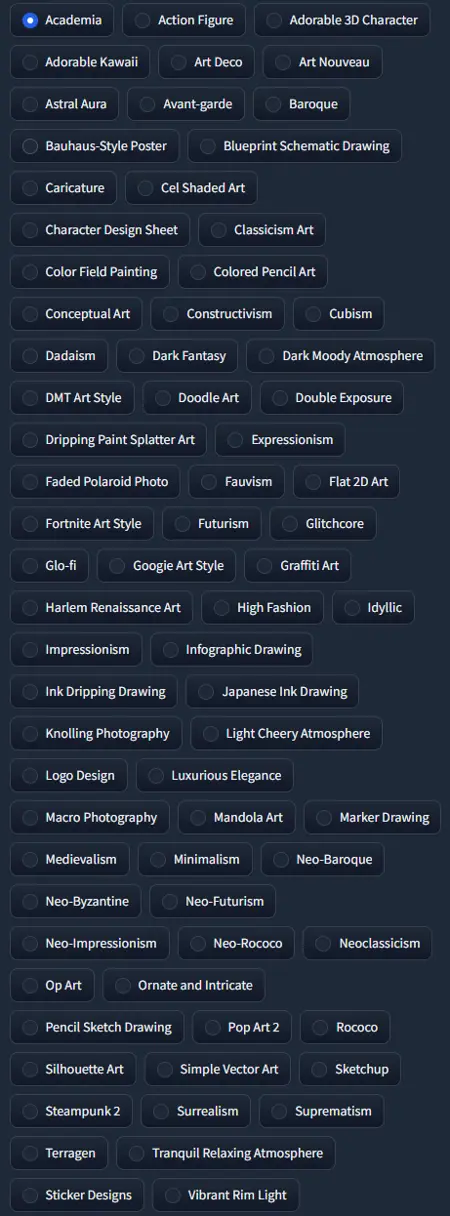
Task: Select Japanese Ink Drawing
Action: coord(273,692)
